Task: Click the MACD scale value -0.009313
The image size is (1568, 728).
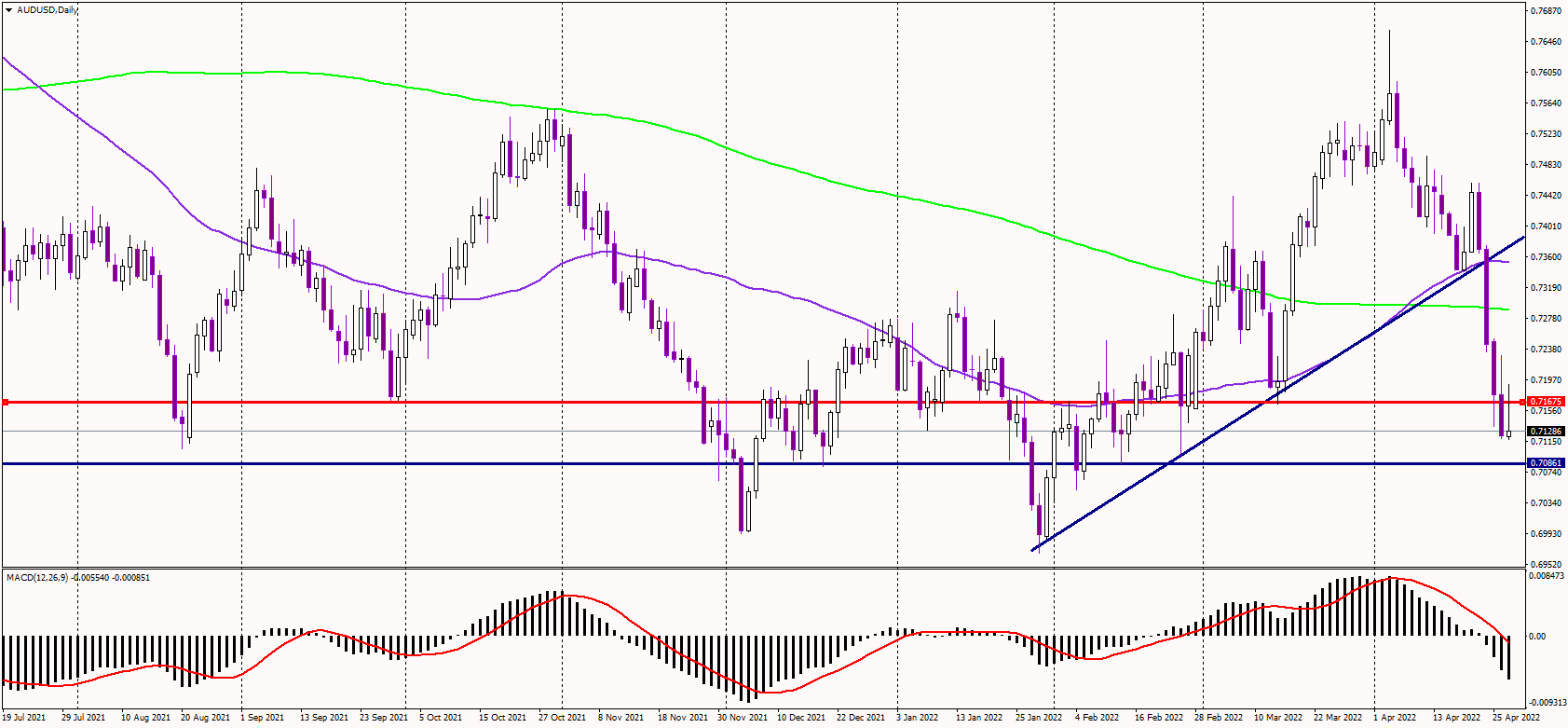Action: pos(1546,703)
